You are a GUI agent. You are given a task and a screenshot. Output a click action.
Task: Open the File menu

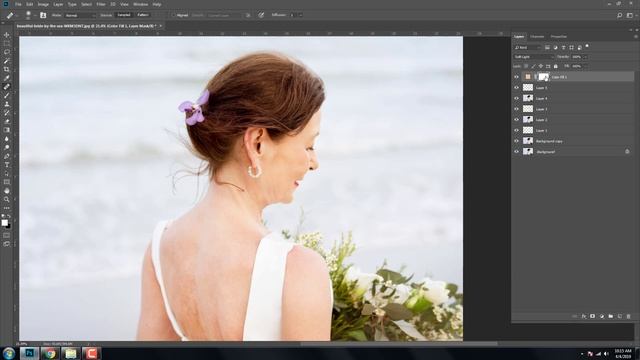tap(18, 4)
